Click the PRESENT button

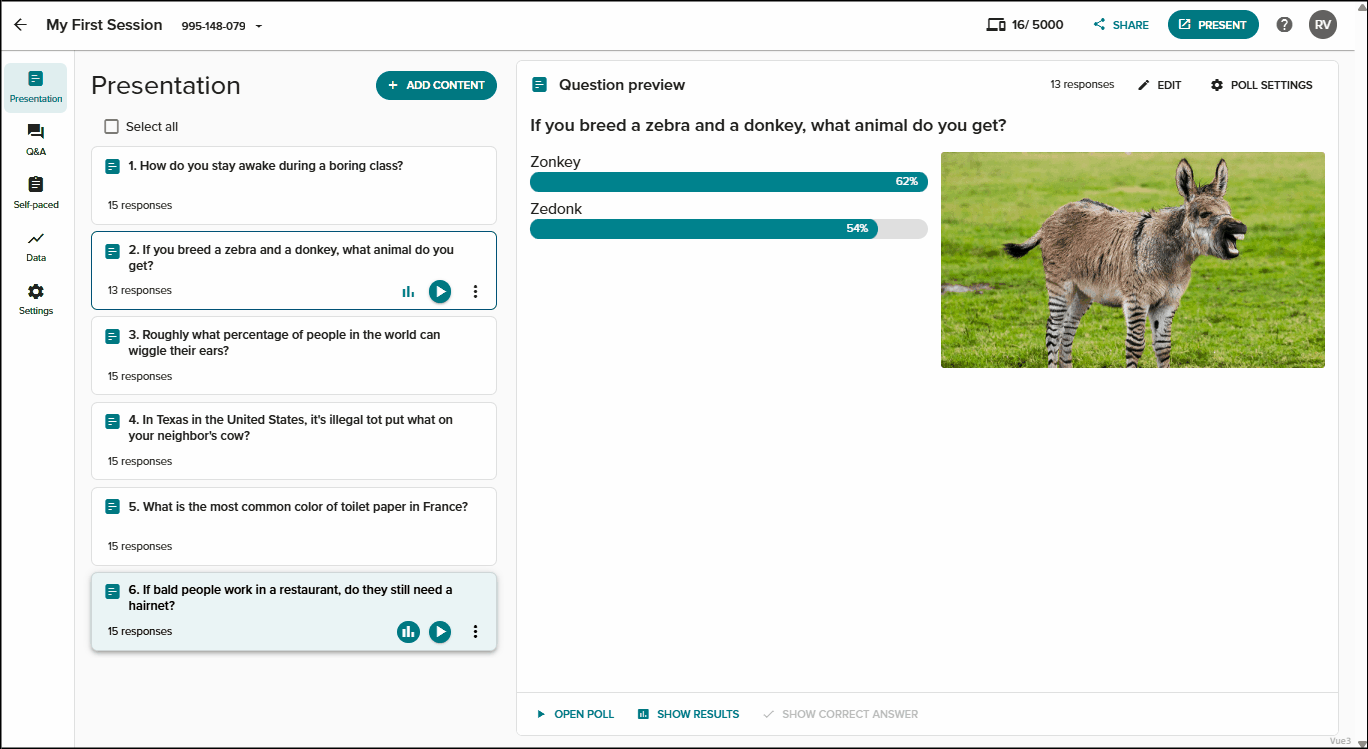(x=1213, y=25)
